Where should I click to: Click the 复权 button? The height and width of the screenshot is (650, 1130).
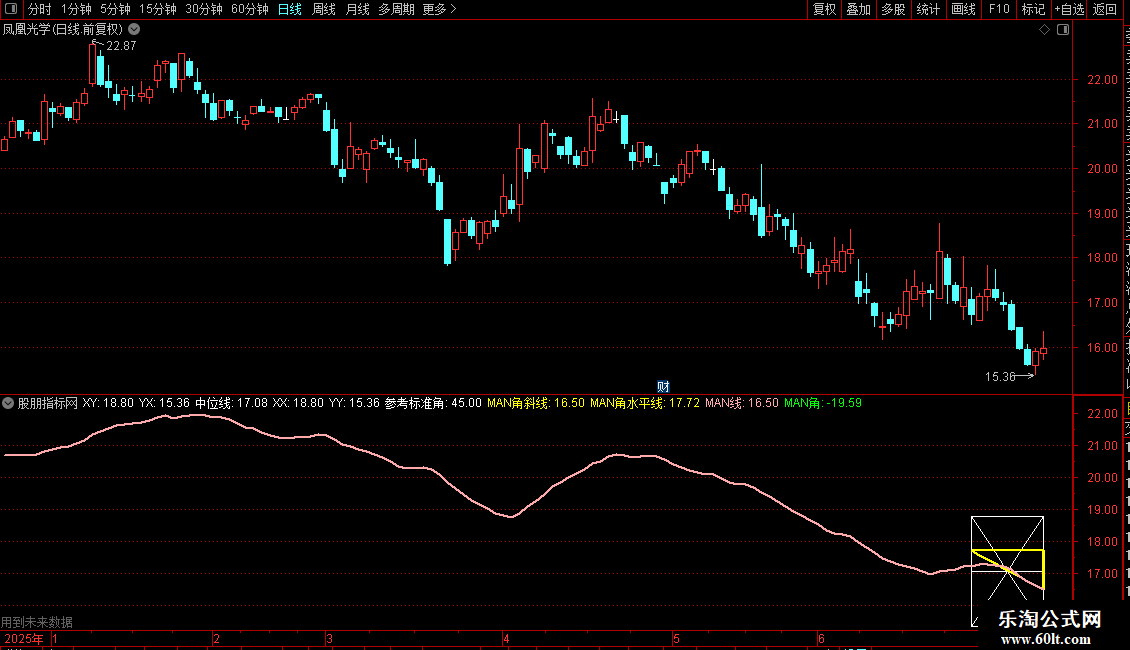(x=824, y=9)
